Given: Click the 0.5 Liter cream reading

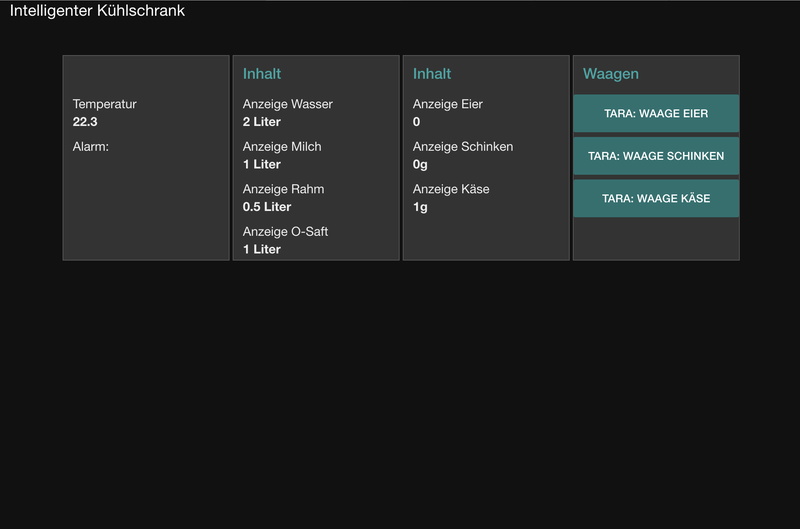Looking at the screenshot, I should point(267,207).
